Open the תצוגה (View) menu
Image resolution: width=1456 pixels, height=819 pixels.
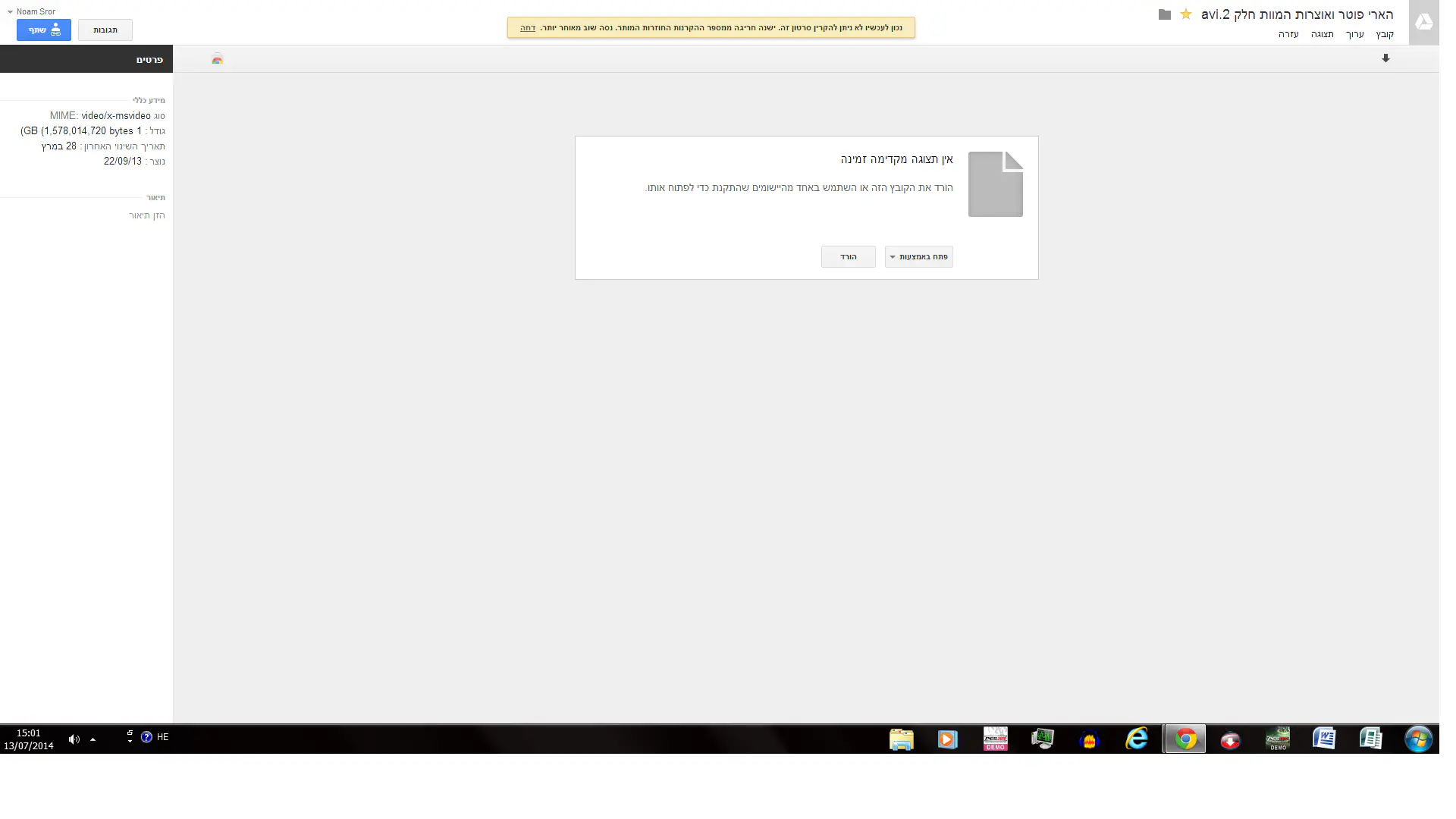click(1322, 34)
